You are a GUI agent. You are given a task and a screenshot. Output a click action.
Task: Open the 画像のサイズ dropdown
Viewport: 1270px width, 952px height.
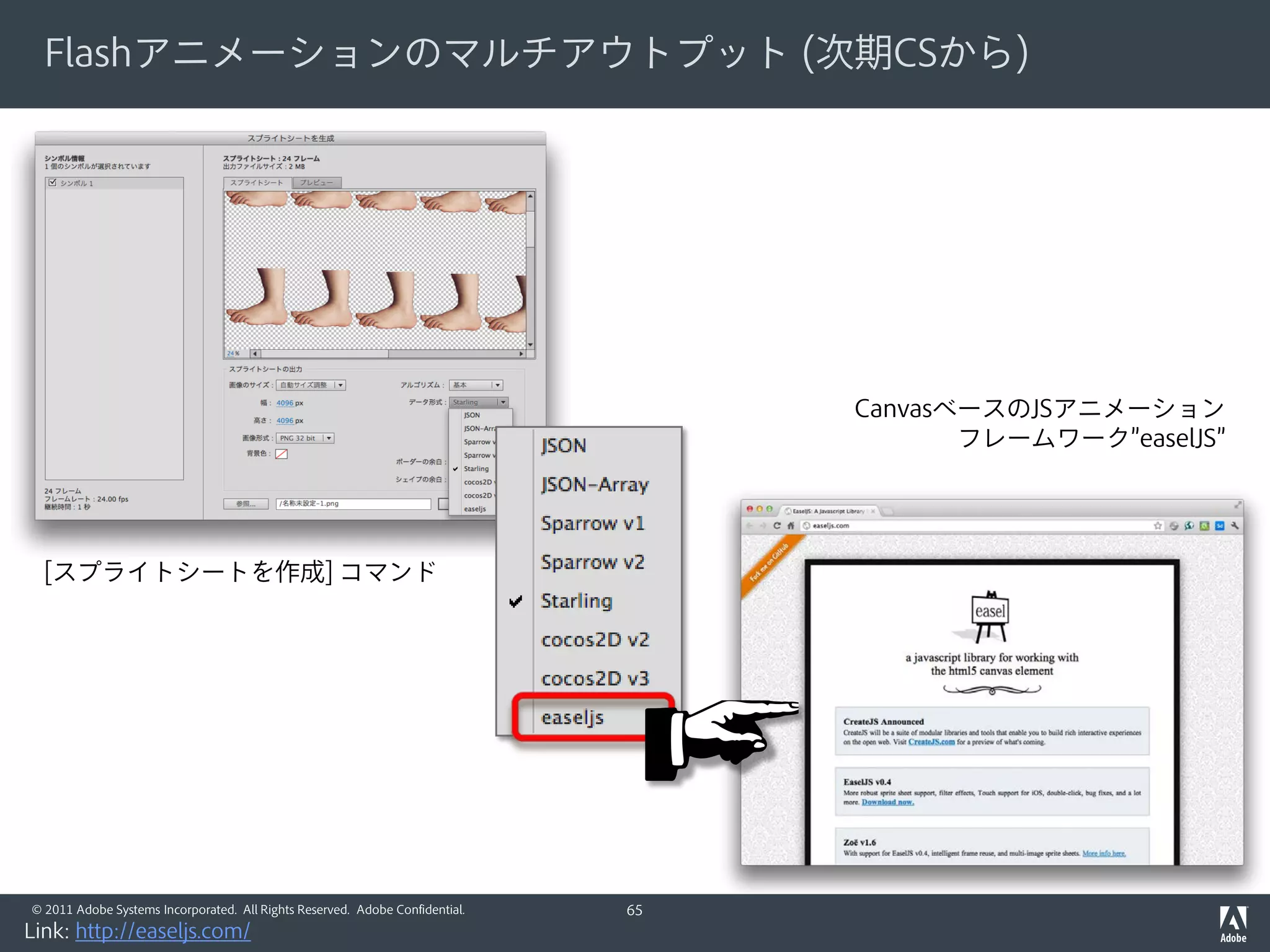(x=311, y=385)
